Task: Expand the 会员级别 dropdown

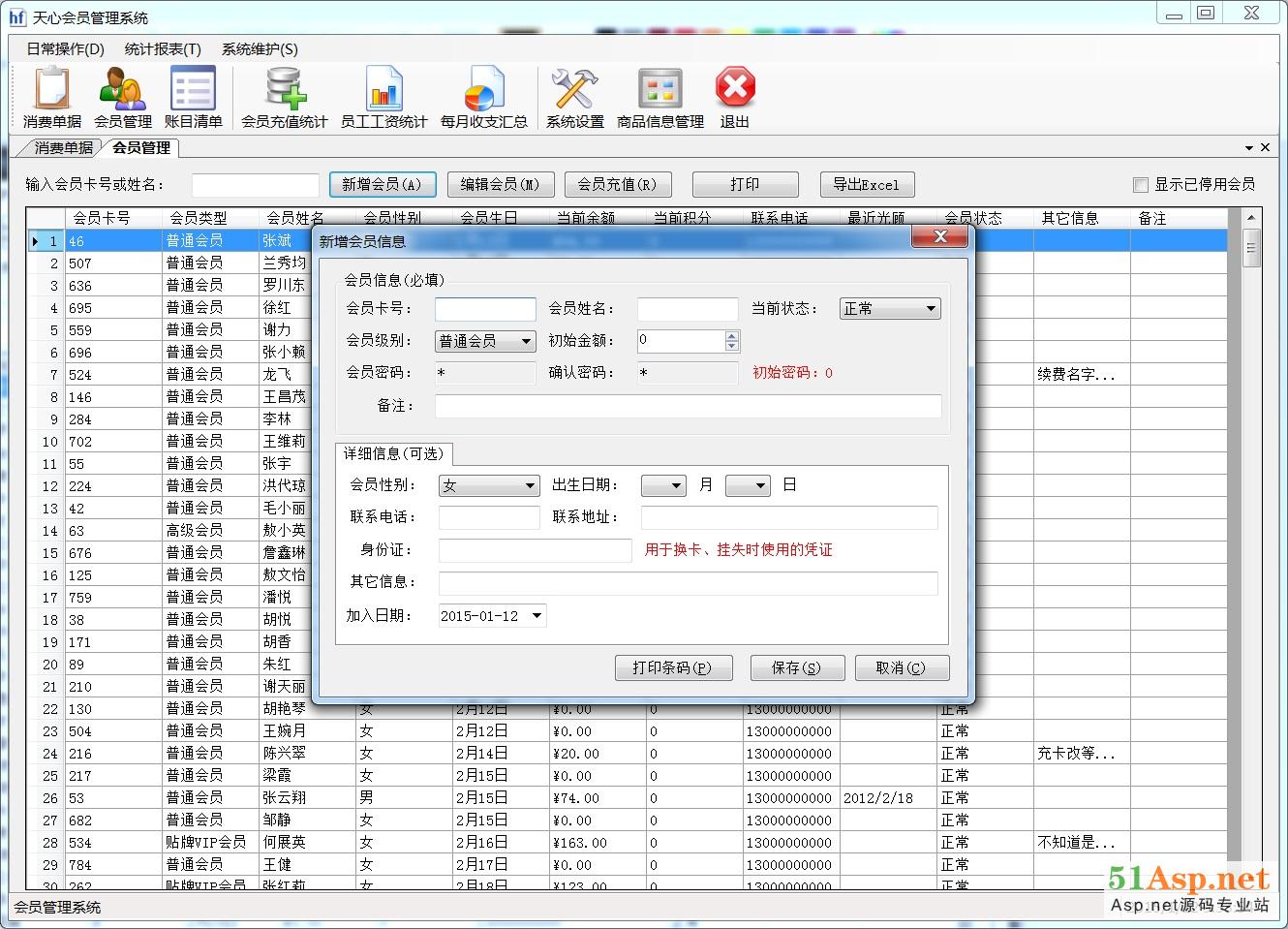Action: 526,341
